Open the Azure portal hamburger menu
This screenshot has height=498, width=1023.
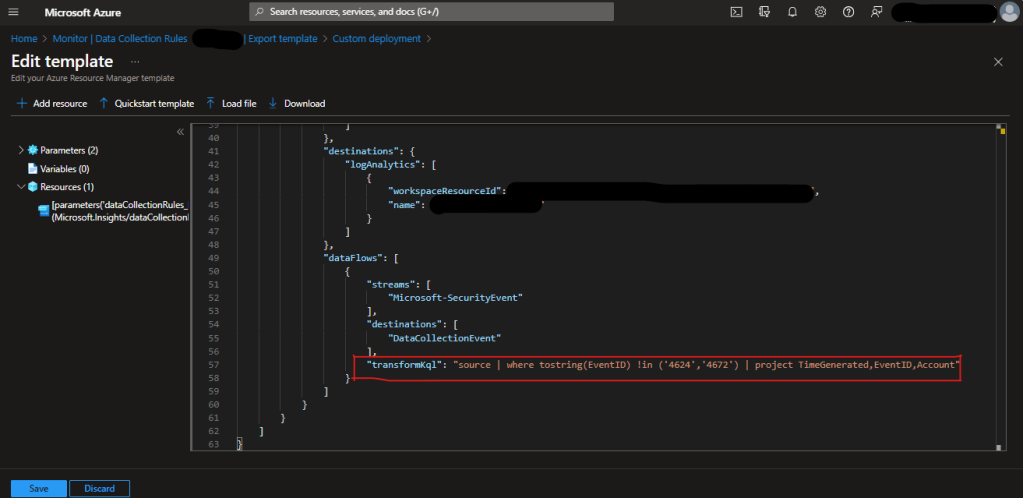coord(14,12)
